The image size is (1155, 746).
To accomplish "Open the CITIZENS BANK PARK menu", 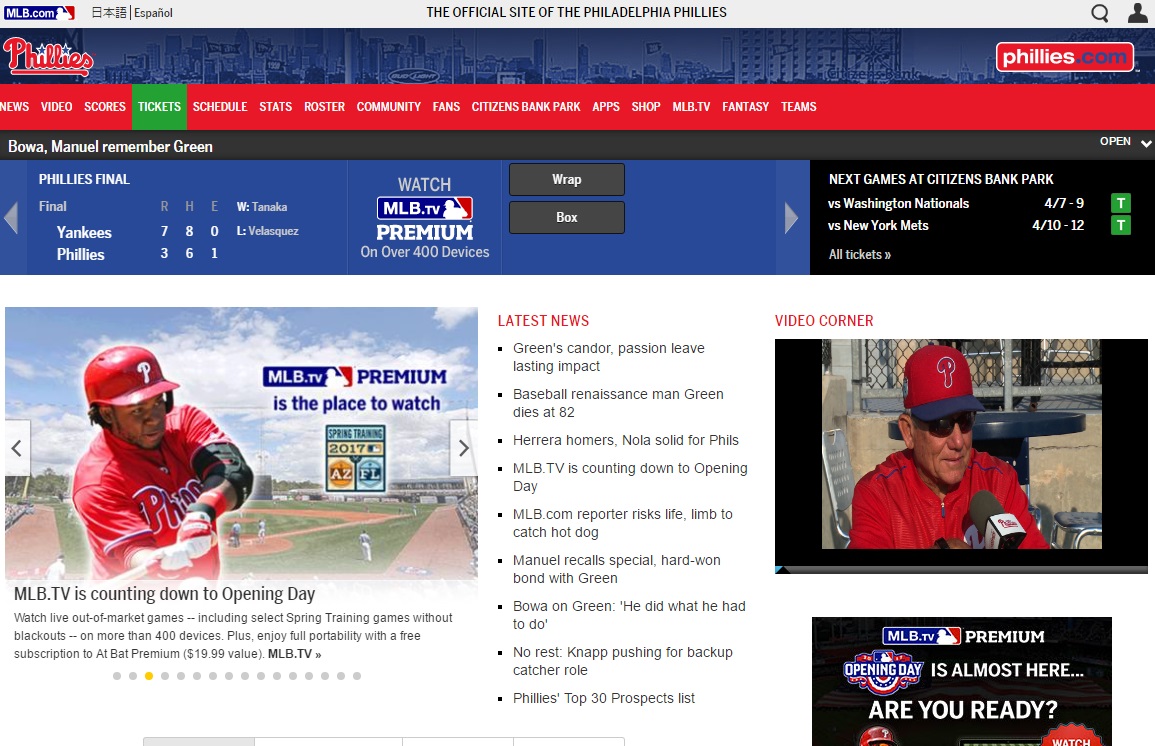I will tap(526, 107).
